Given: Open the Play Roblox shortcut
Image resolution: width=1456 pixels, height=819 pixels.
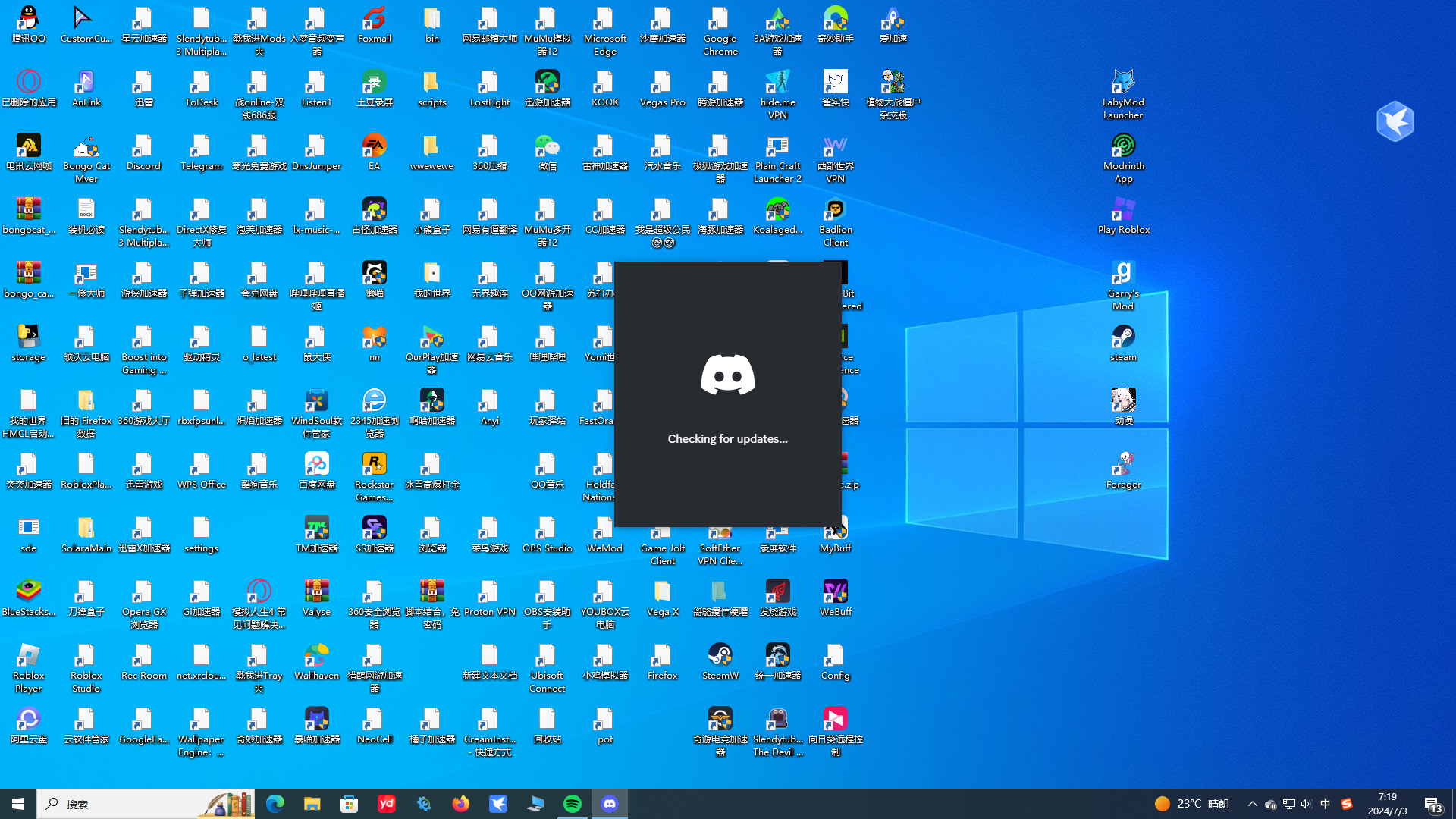Looking at the screenshot, I should pos(1123,215).
